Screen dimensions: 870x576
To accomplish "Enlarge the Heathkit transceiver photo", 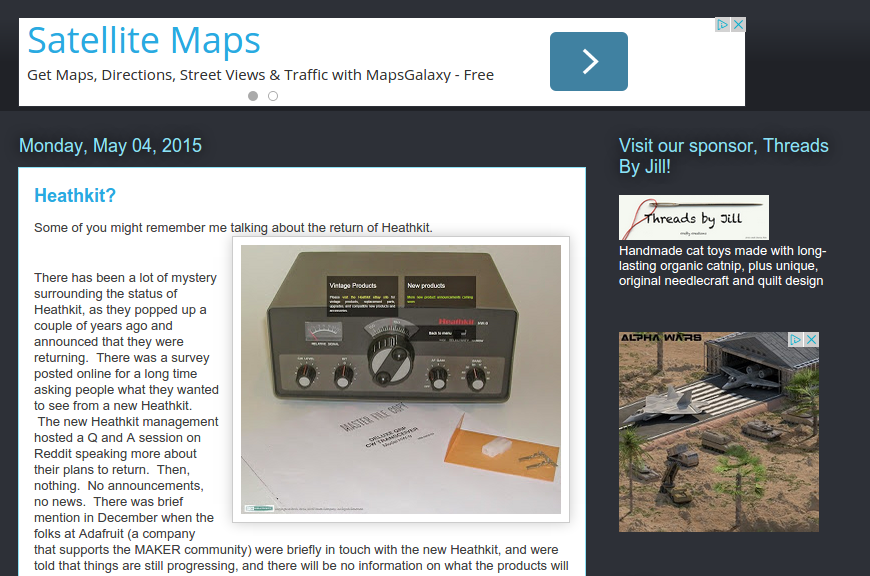I will tap(401, 380).
